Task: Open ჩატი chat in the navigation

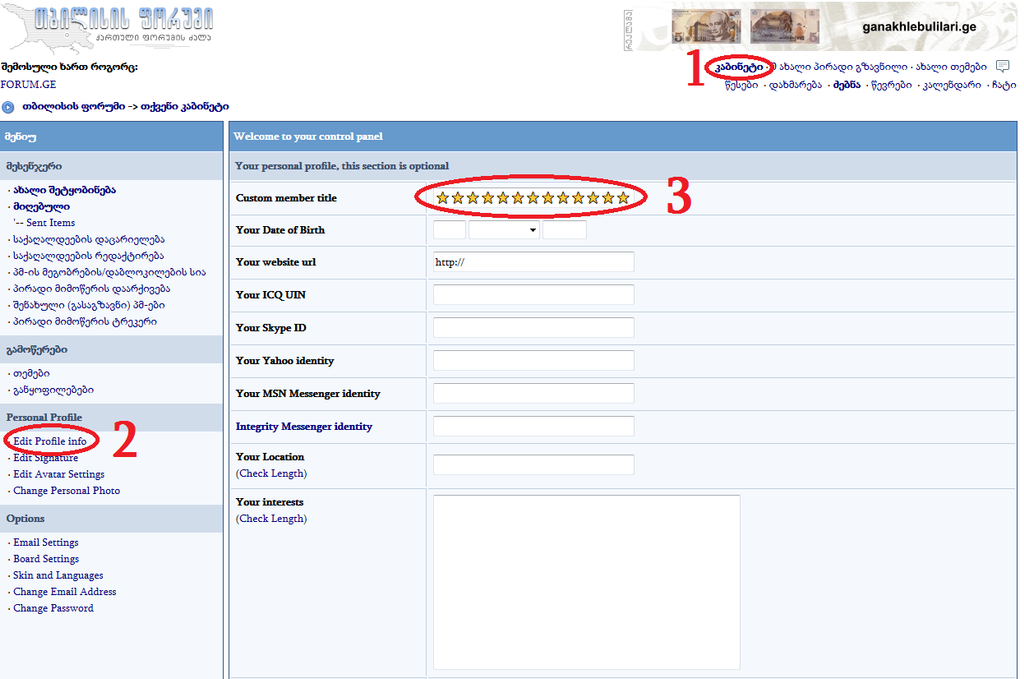Action: coord(1004,85)
